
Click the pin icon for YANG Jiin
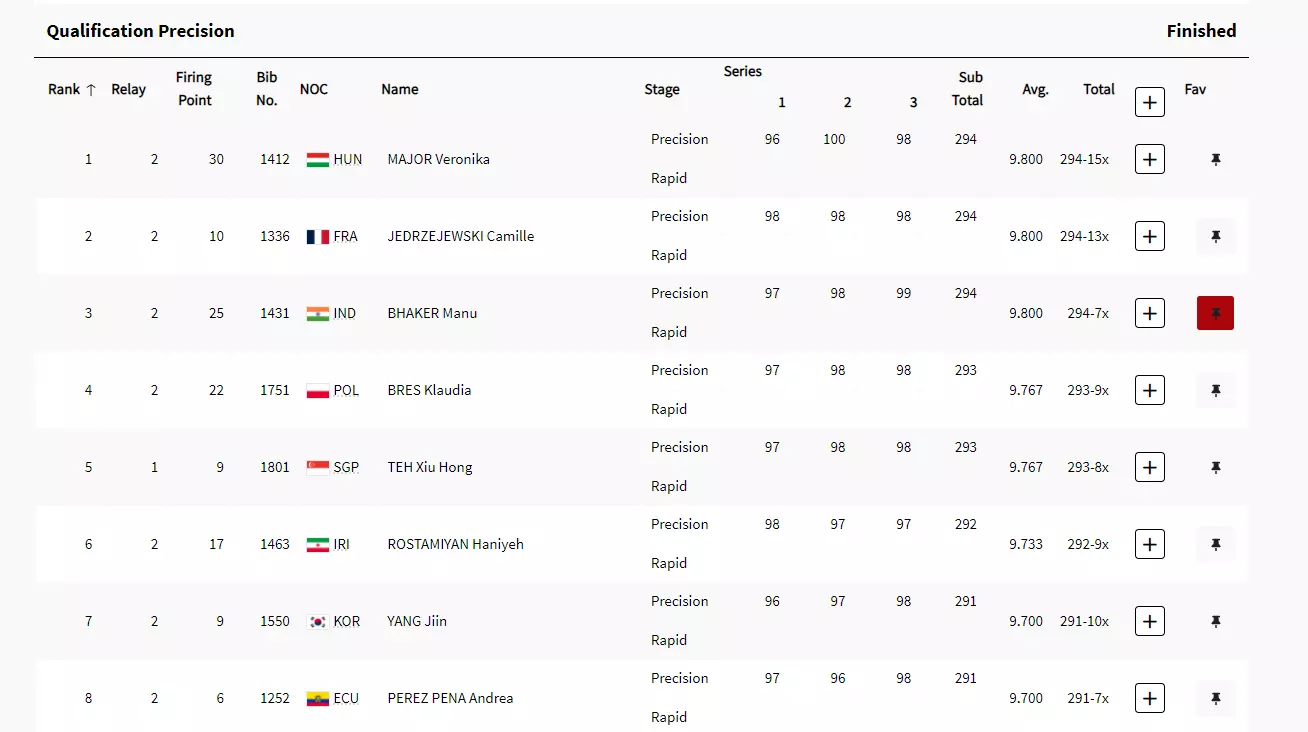tap(1215, 621)
